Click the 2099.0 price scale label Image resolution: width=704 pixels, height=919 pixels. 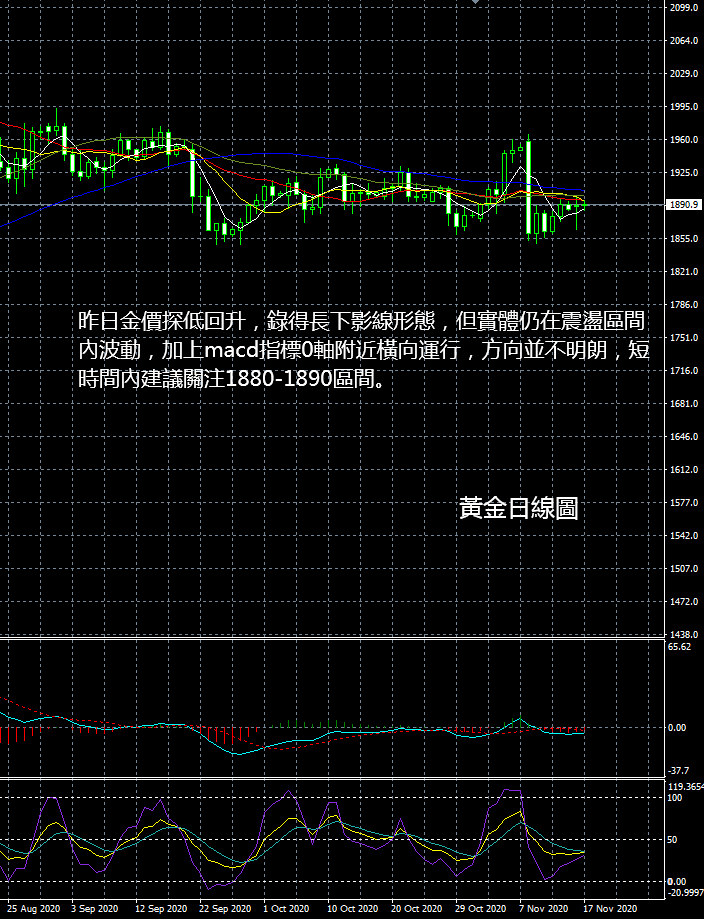[683, 8]
